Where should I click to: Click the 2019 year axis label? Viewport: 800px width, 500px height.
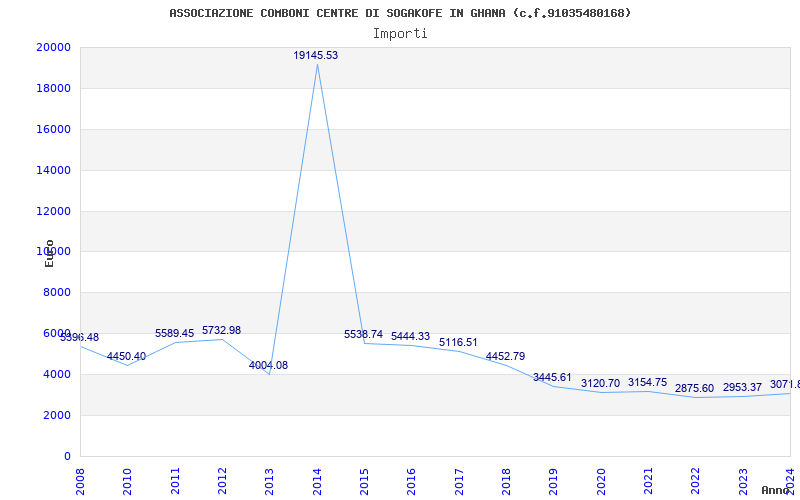pyautogui.click(x=553, y=481)
